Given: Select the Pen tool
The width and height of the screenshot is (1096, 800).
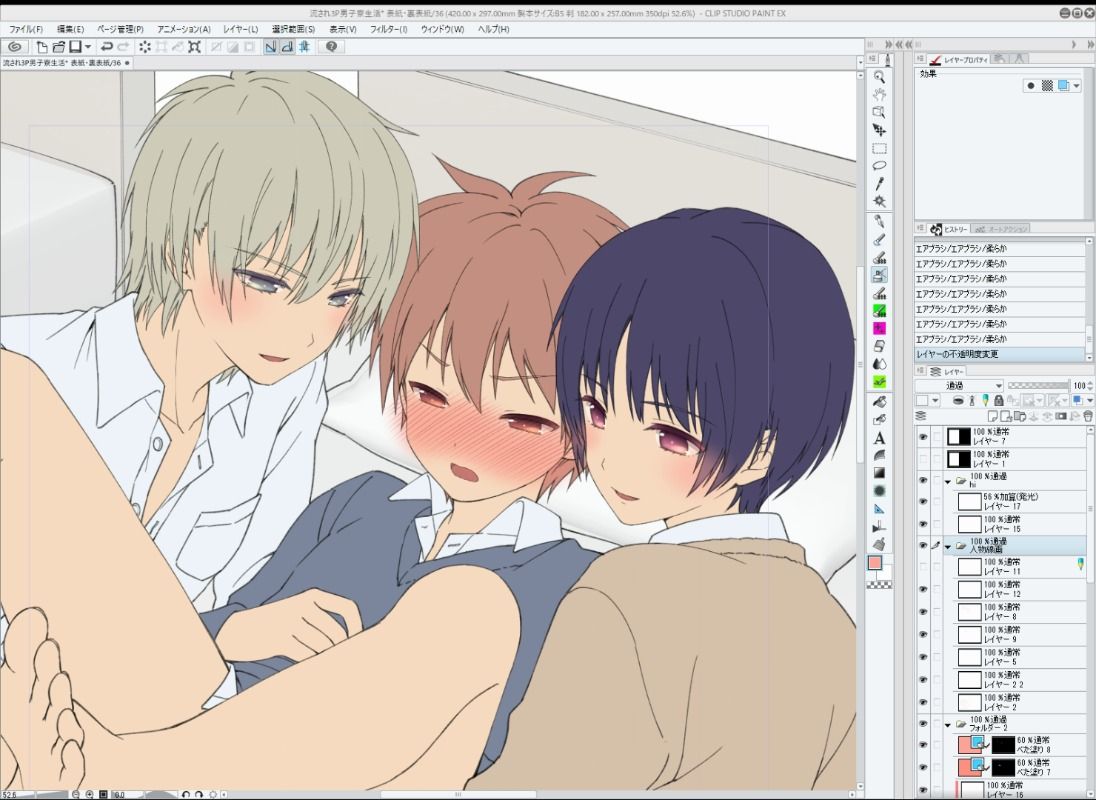Looking at the screenshot, I should (x=879, y=221).
